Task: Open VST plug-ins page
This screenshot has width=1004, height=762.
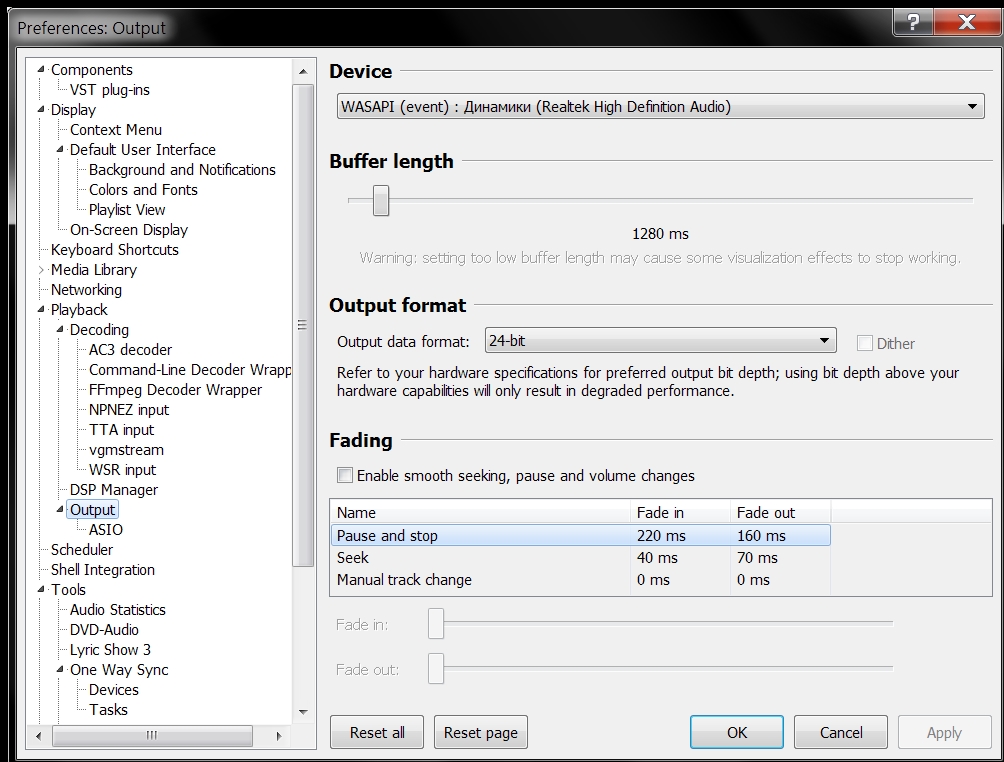Action: 109,90
